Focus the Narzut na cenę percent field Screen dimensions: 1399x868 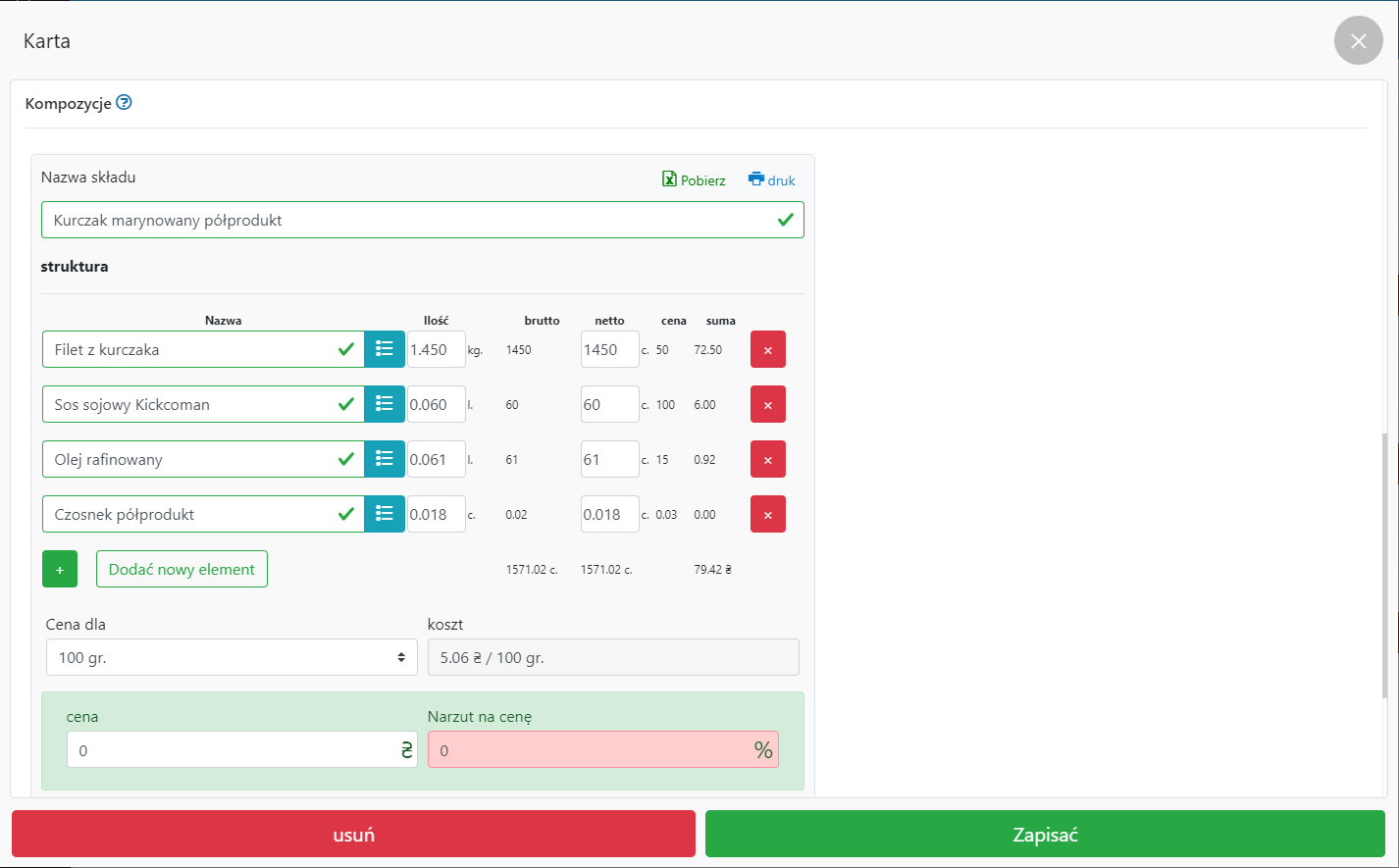589,750
